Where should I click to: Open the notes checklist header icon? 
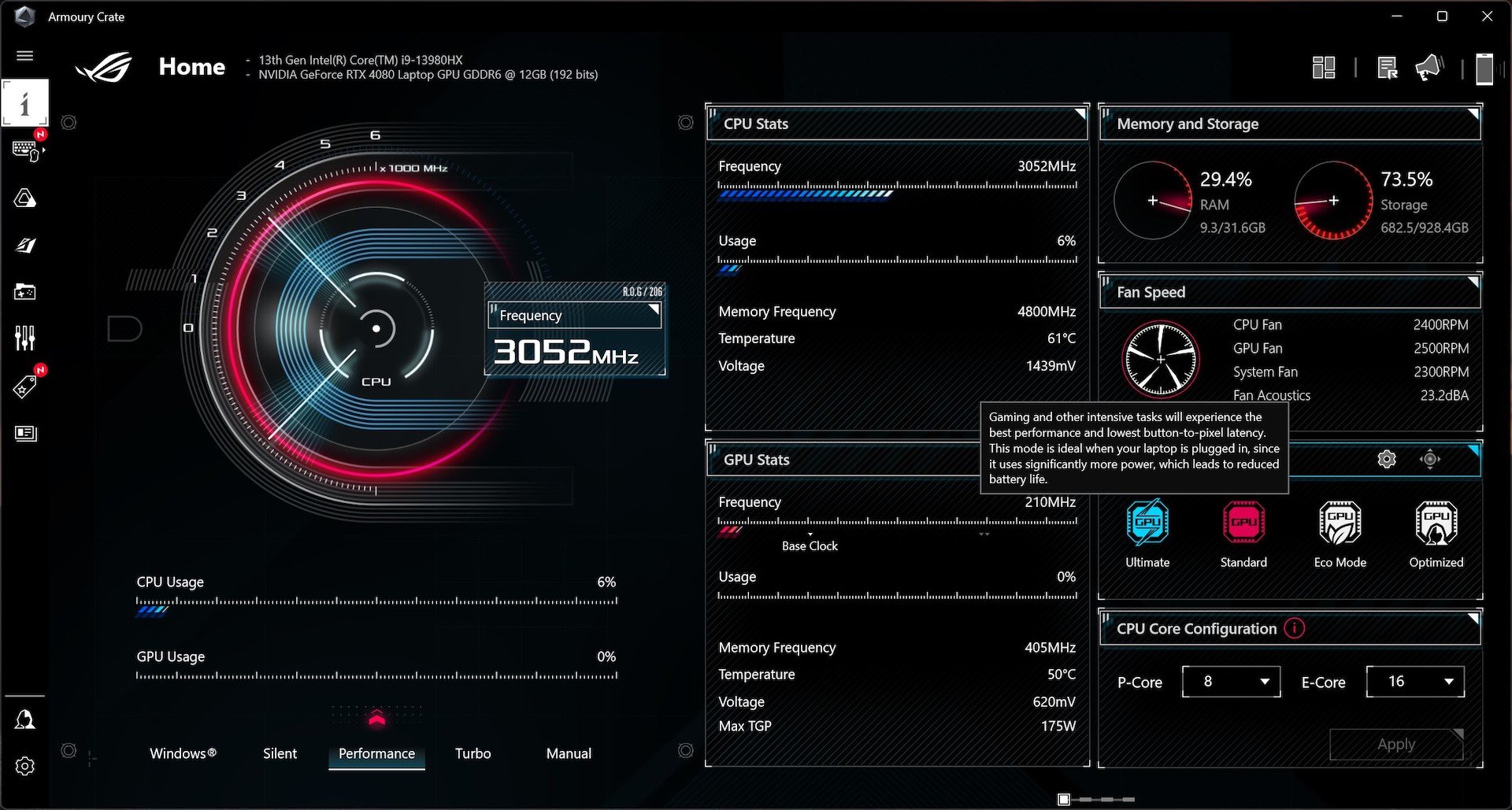pyautogui.click(x=1388, y=68)
